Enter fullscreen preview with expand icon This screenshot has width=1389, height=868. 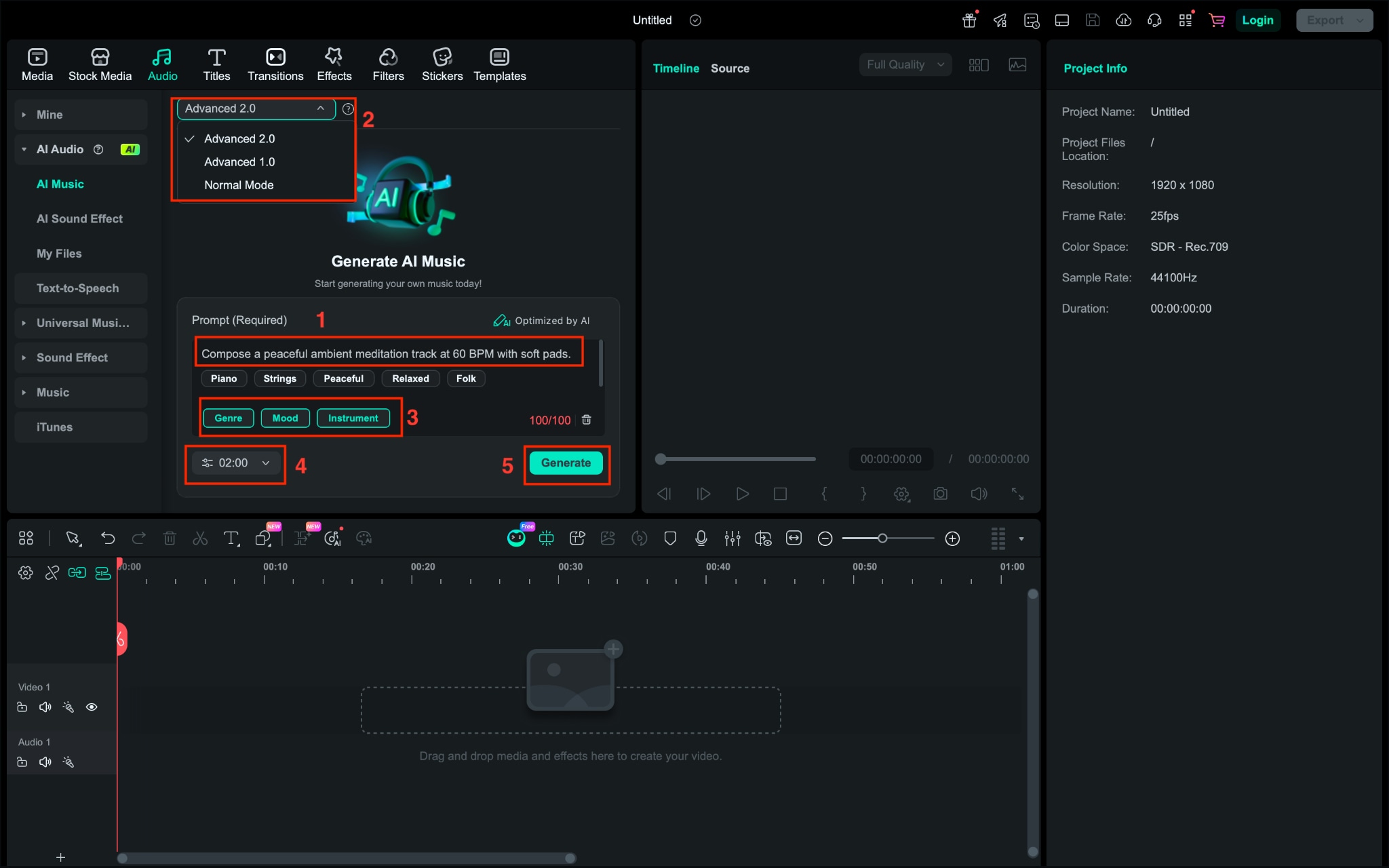coord(1017,494)
